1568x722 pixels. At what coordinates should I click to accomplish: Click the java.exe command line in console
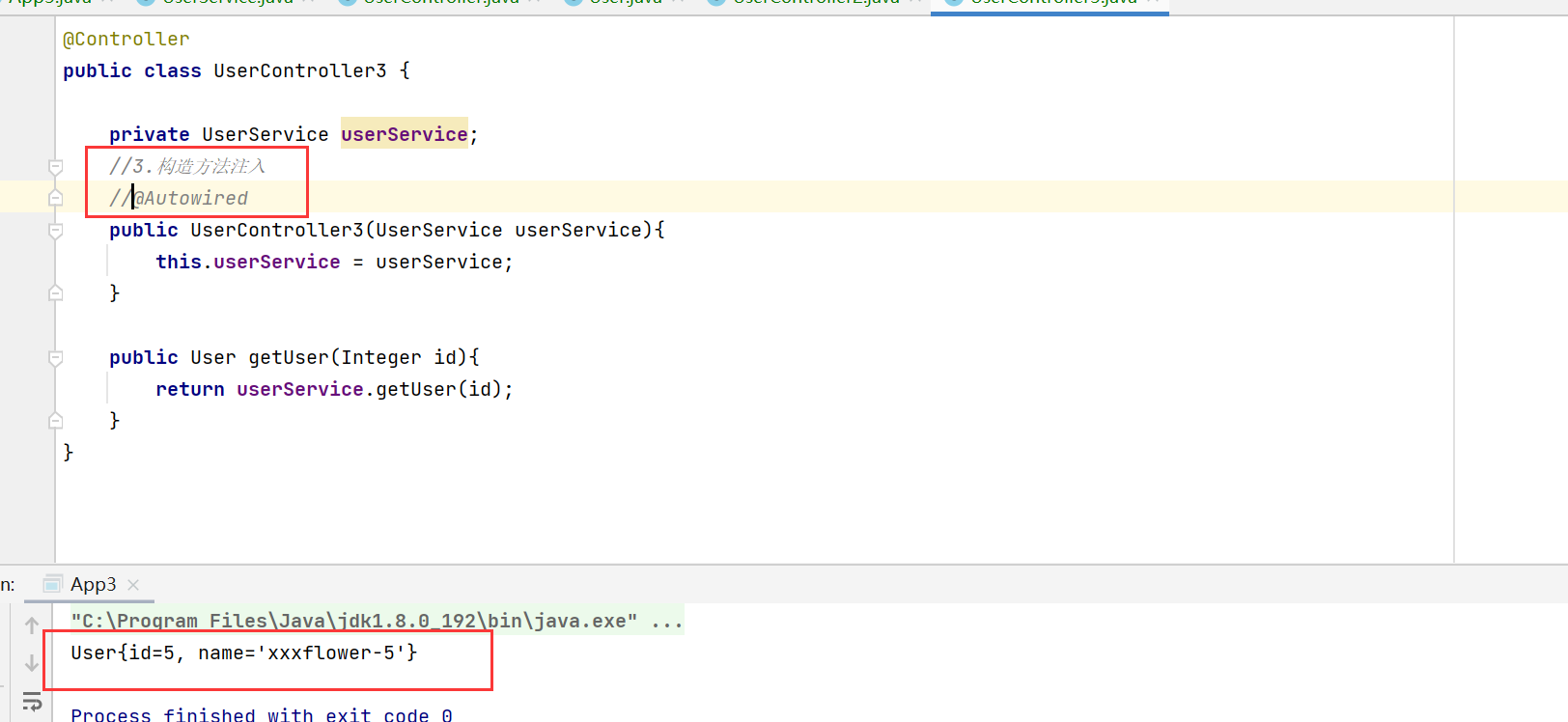[x=377, y=621]
